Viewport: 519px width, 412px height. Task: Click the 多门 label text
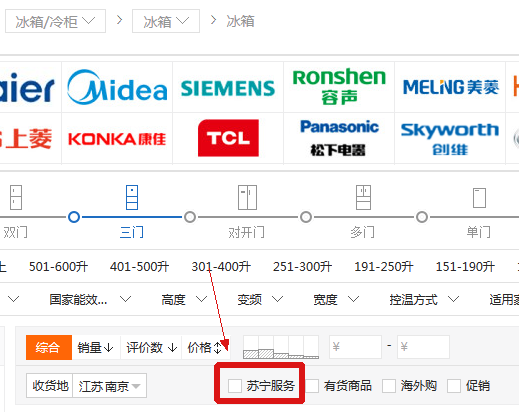pos(363,232)
